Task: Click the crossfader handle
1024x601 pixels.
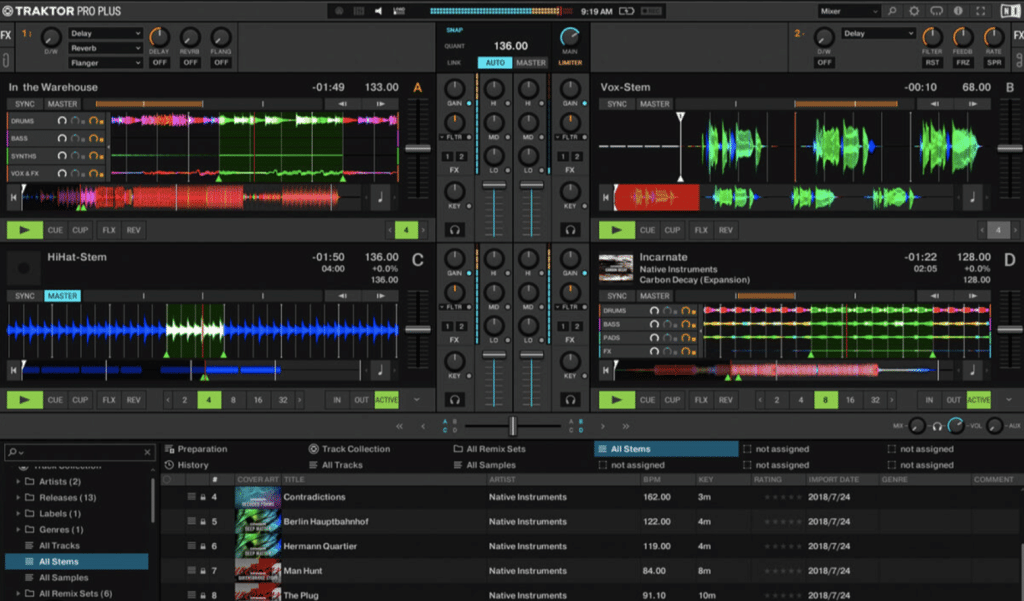Action: [x=513, y=426]
